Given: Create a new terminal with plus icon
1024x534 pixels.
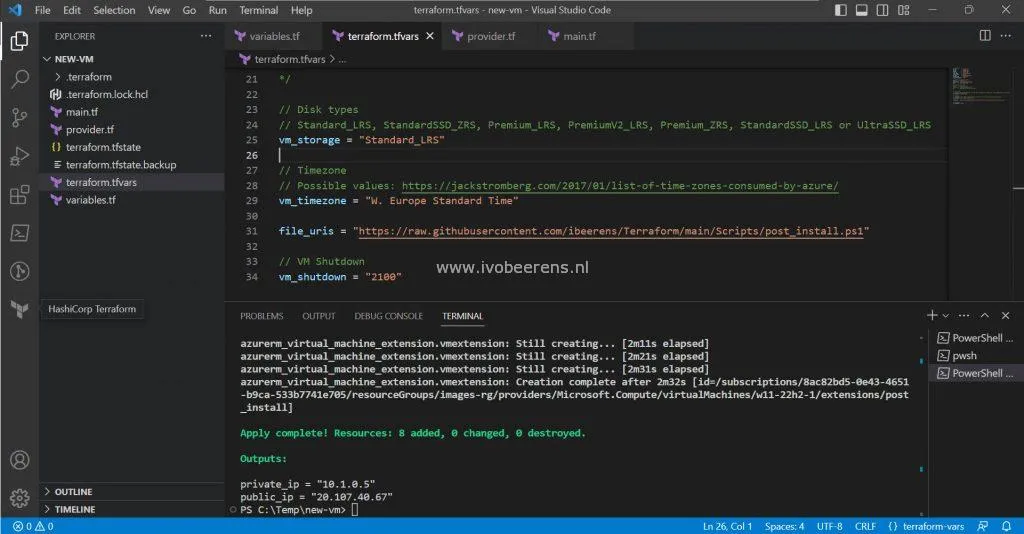Looking at the screenshot, I should (x=932, y=315).
